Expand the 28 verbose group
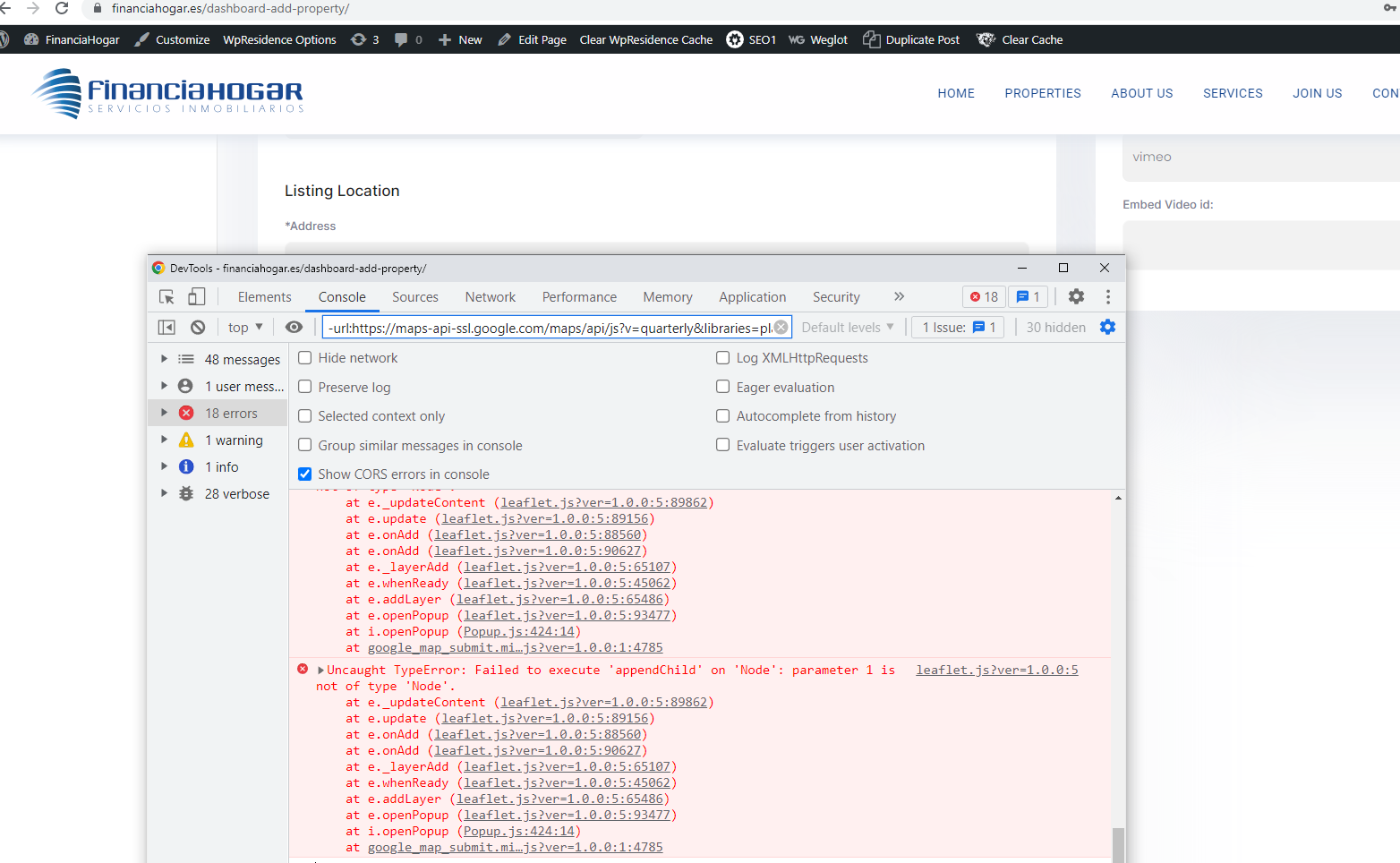 (164, 493)
